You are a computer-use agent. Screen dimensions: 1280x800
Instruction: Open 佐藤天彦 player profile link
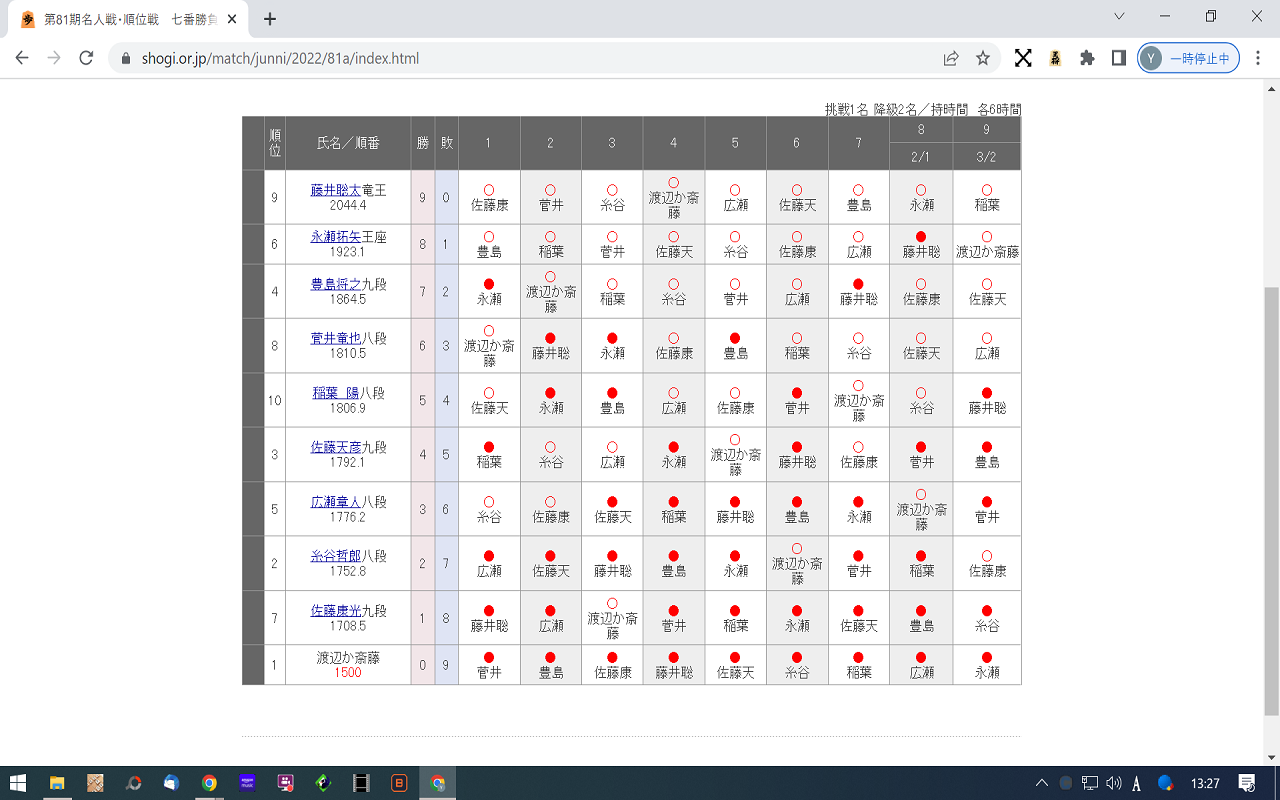[335, 448]
